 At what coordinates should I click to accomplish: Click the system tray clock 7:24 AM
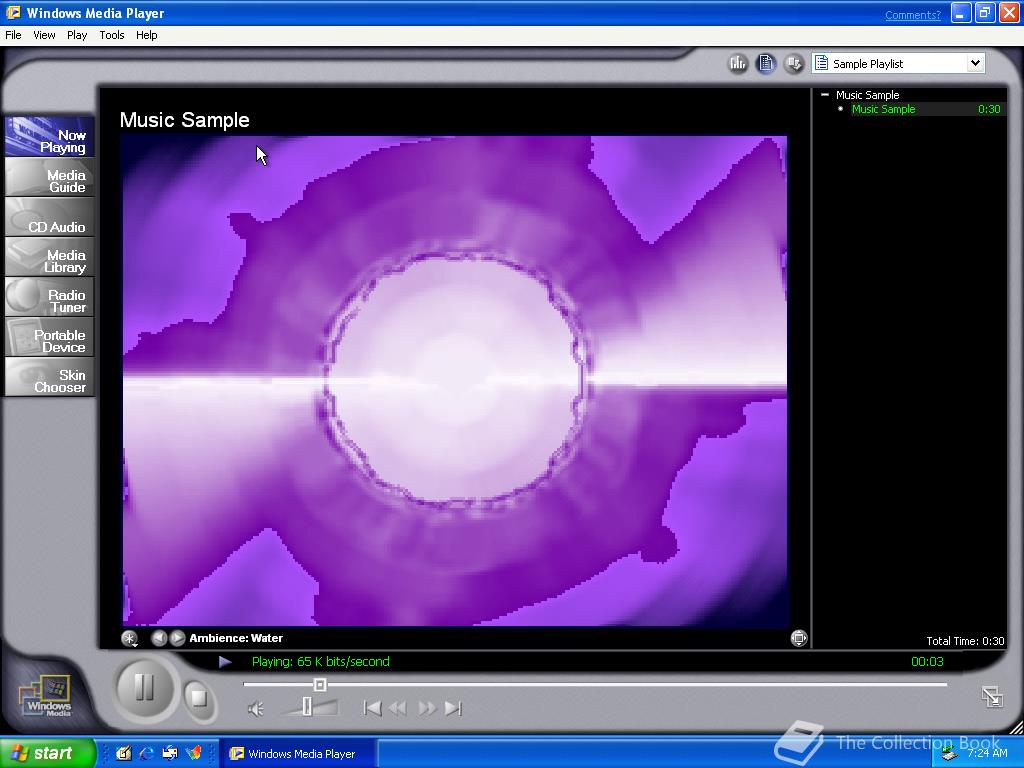[x=987, y=753]
